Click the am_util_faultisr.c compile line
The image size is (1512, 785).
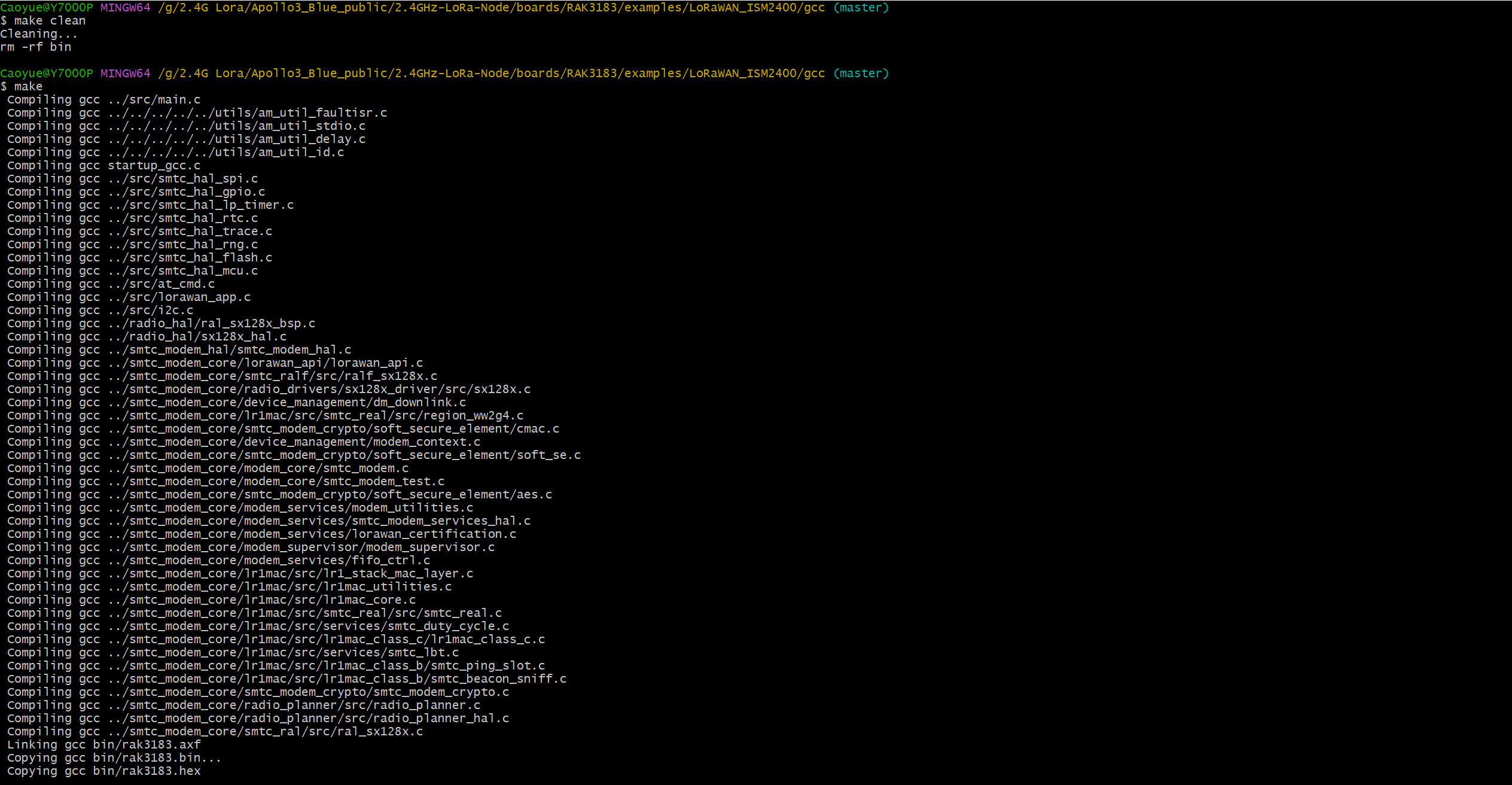click(x=197, y=113)
